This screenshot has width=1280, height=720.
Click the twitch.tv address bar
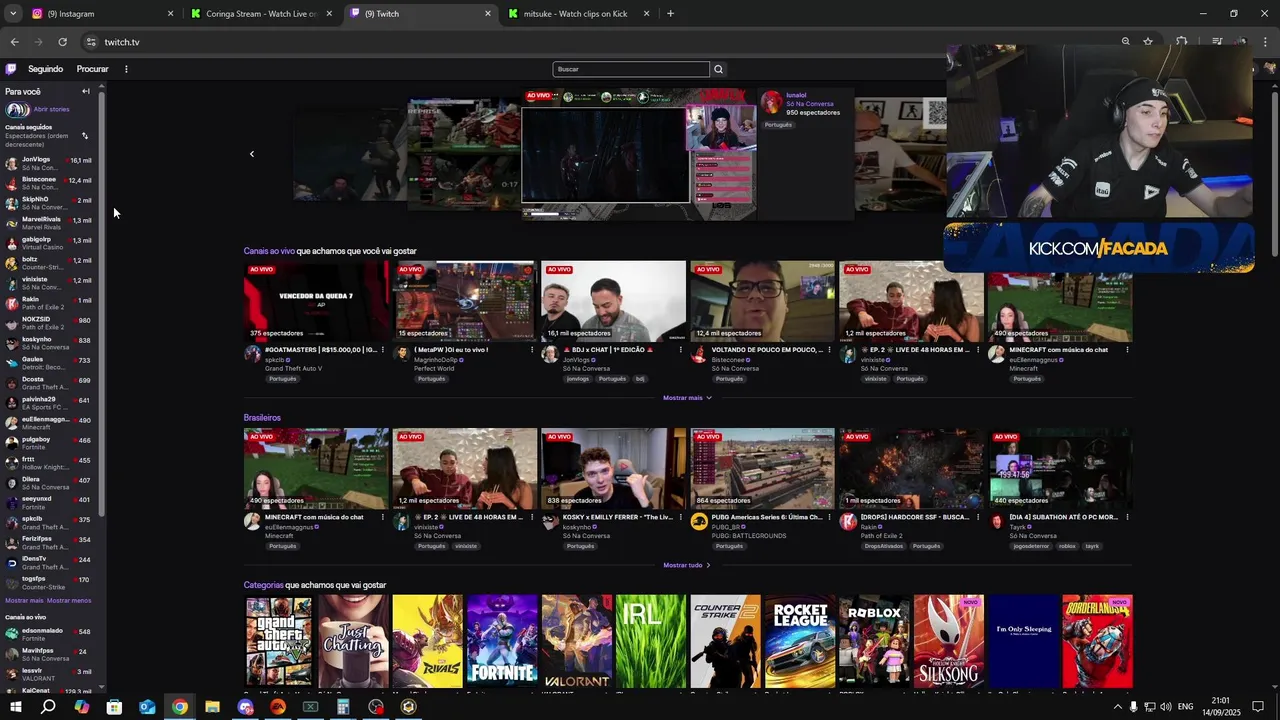tap(600, 42)
